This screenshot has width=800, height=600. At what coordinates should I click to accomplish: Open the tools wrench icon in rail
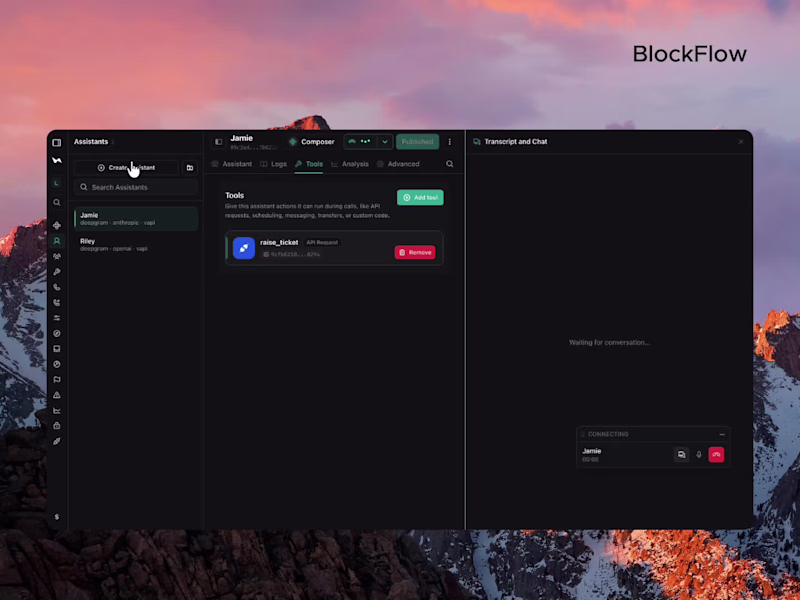click(x=57, y=272)
